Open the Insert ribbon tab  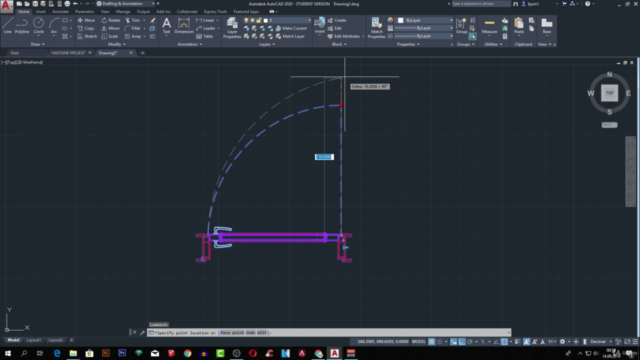pyautogui.click(x=41, y=11)
